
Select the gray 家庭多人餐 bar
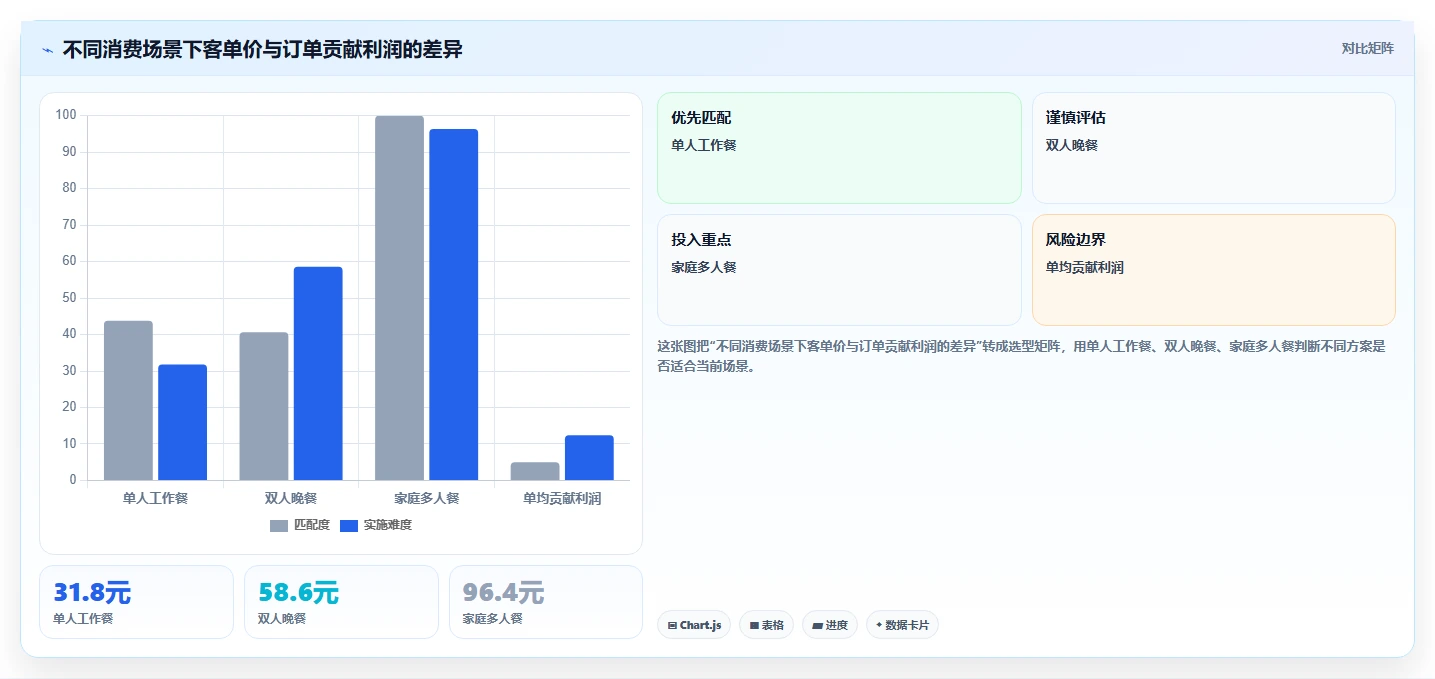399,298
